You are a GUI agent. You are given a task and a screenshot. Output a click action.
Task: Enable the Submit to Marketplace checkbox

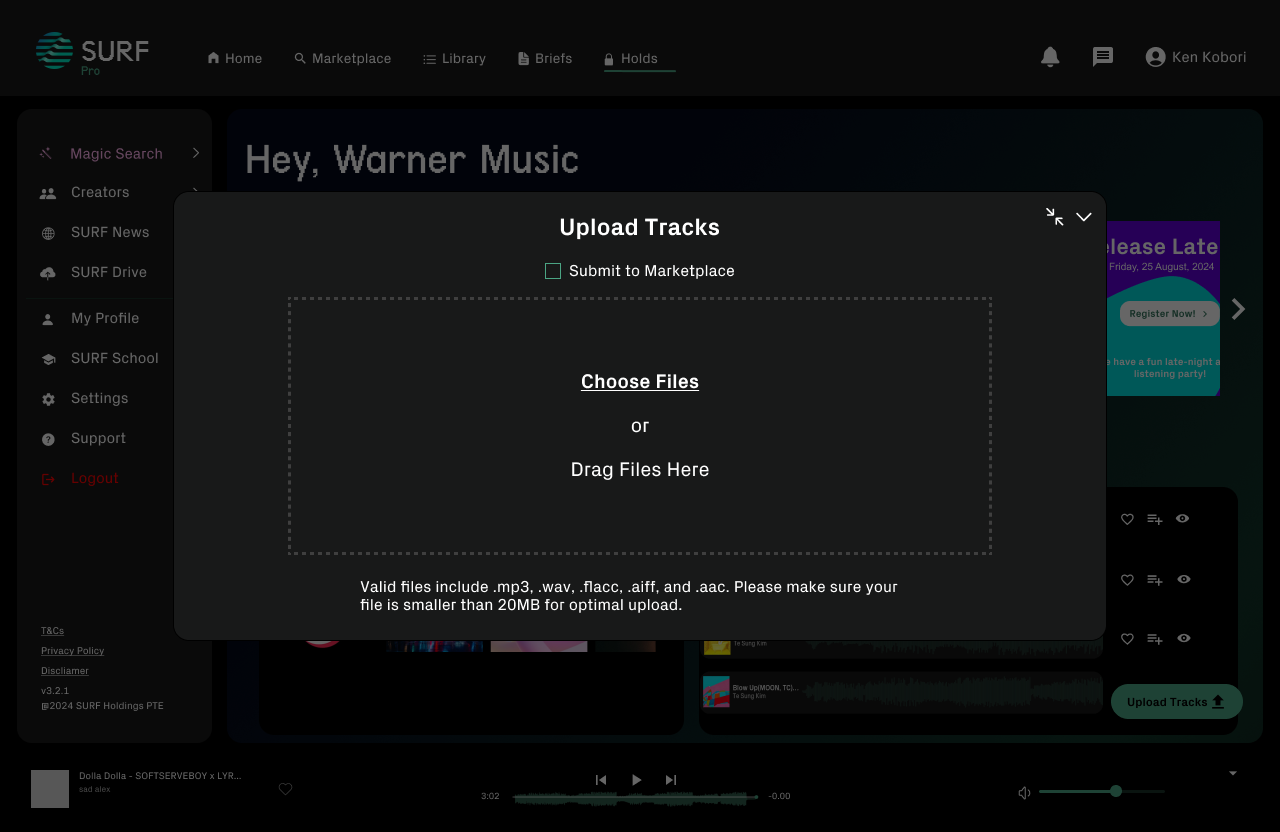[553, 271]
